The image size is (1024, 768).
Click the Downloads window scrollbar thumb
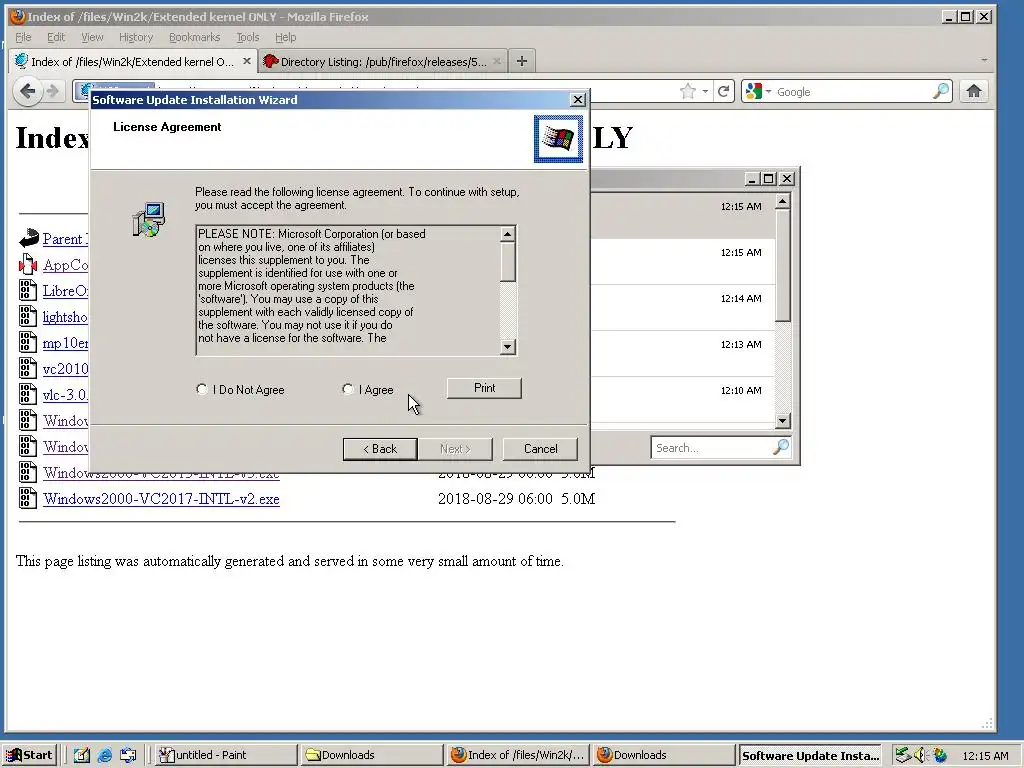tap(782, 265)
